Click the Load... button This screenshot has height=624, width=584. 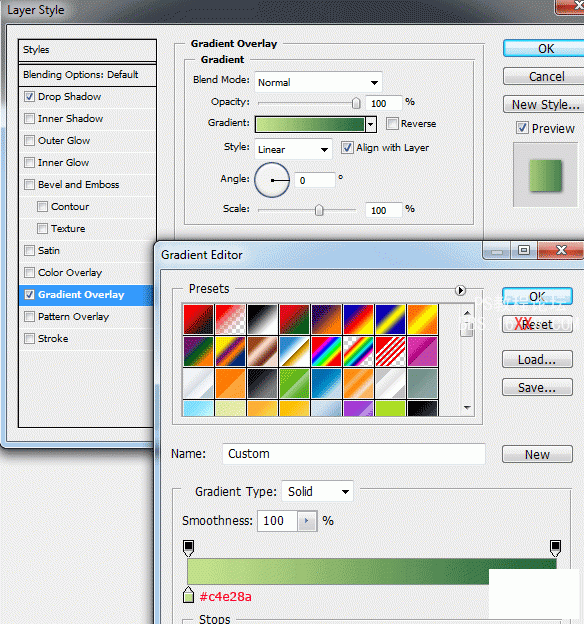537,359
